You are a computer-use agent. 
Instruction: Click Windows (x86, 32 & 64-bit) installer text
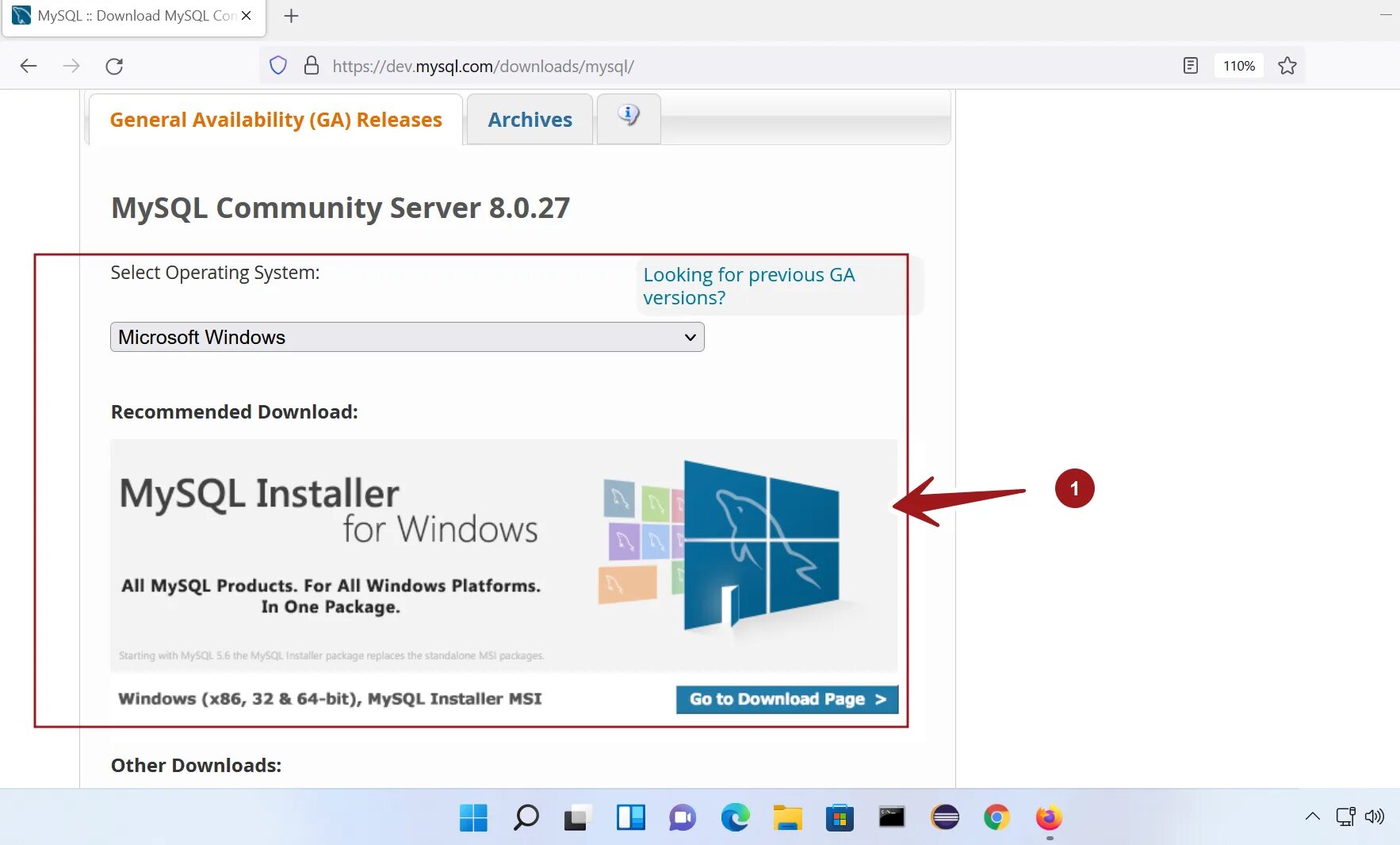pyautogui.click(x=330, y=698)
